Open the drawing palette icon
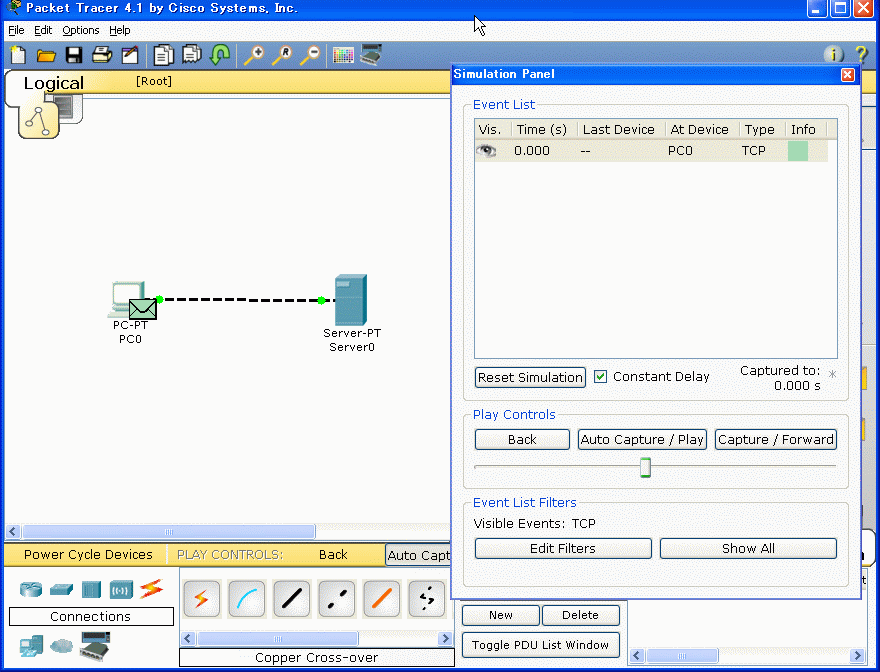 (x=343, y=55)
